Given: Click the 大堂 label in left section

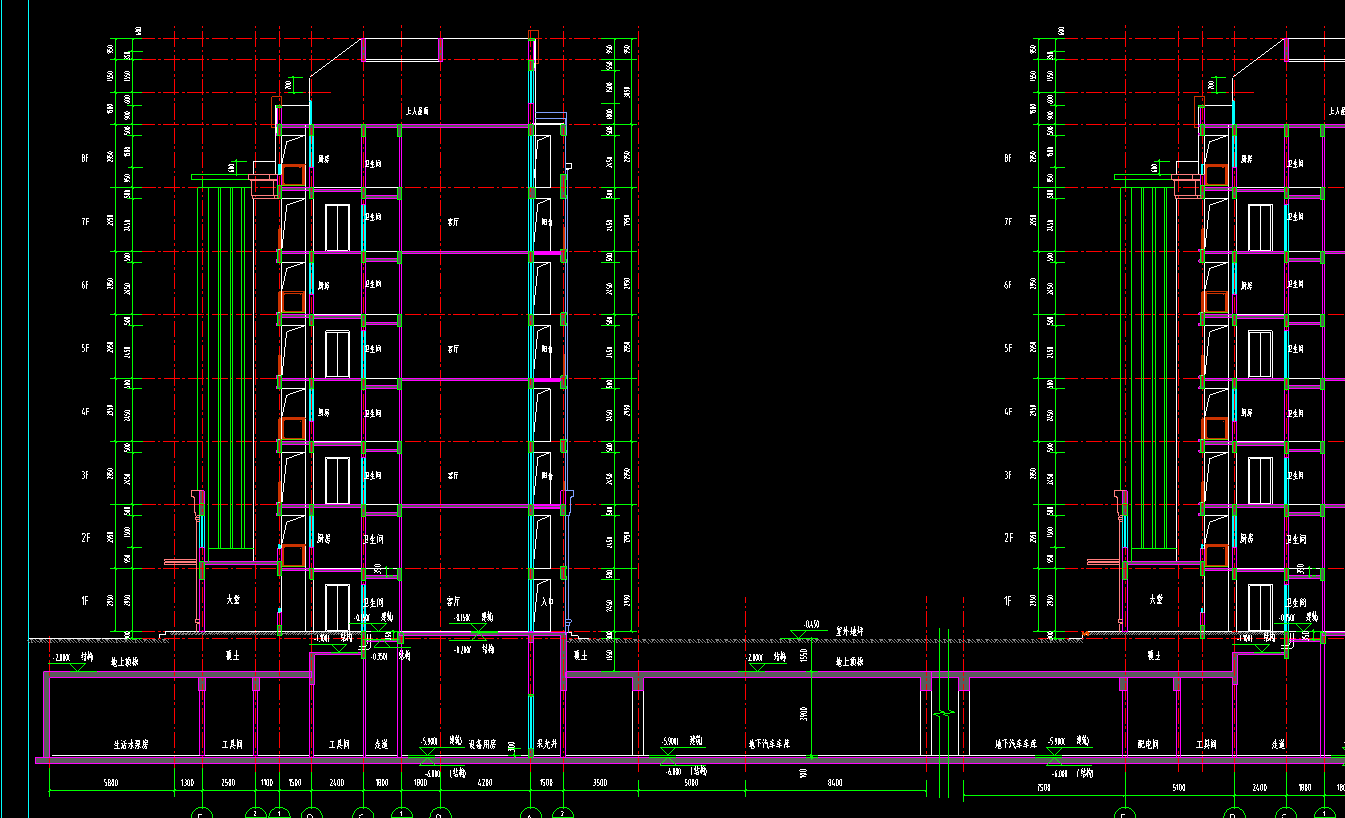Looking at the screenshot, I should [x=233, y=600].
